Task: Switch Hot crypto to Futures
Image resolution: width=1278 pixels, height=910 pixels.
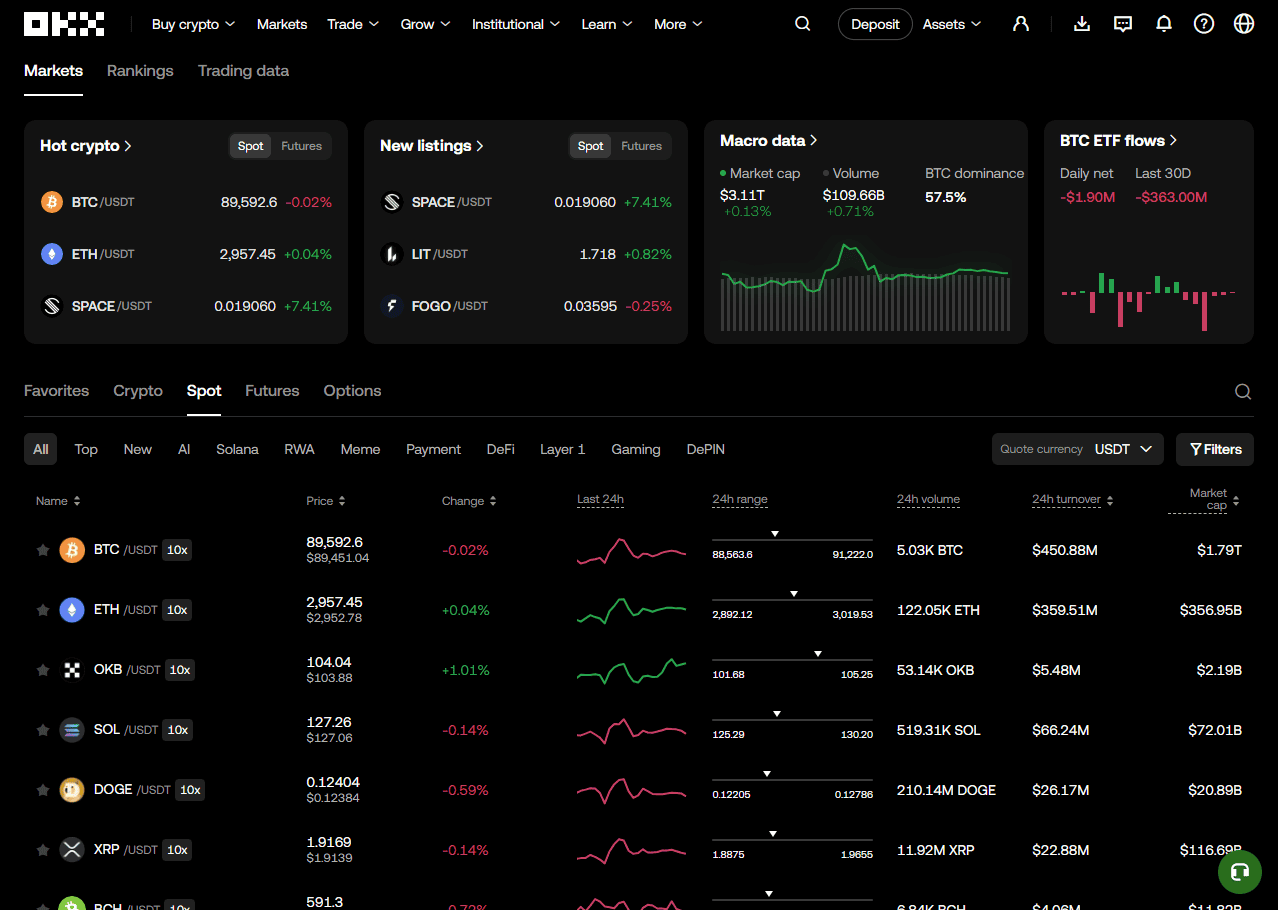Action: tap(301, 146)
